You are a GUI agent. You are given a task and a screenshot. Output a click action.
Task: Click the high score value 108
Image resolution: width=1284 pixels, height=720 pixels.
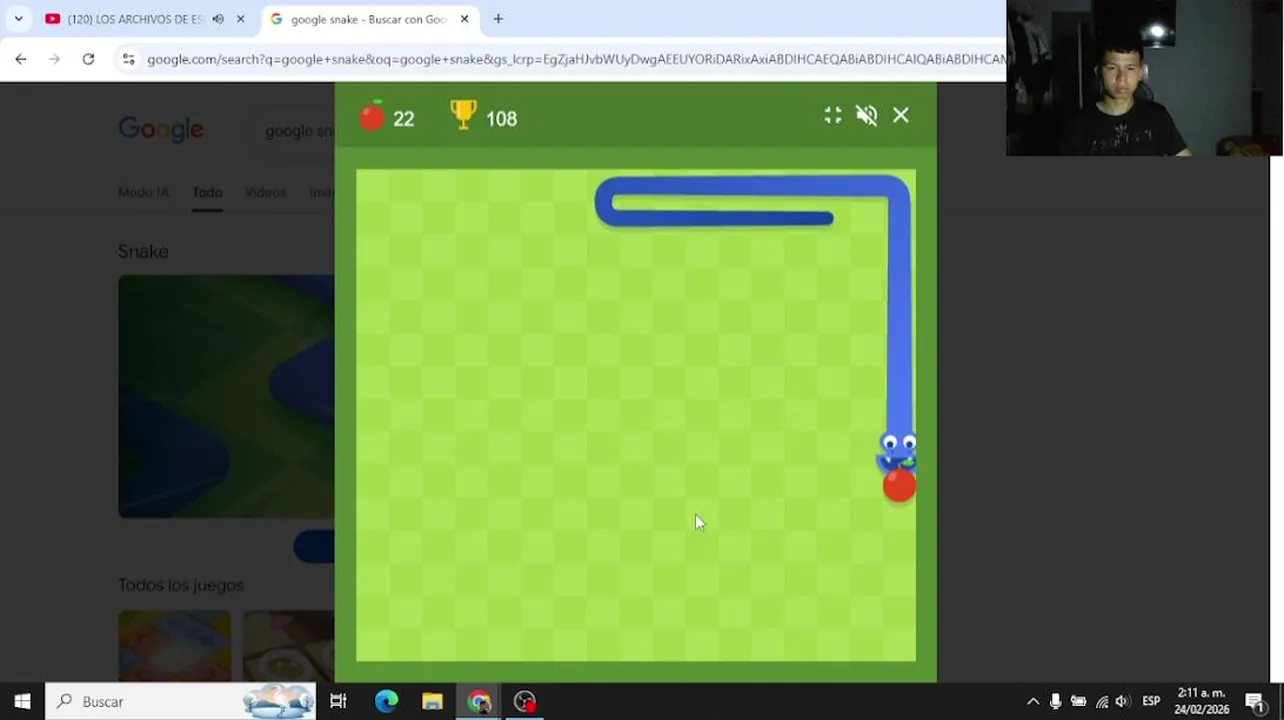point(501,119)
